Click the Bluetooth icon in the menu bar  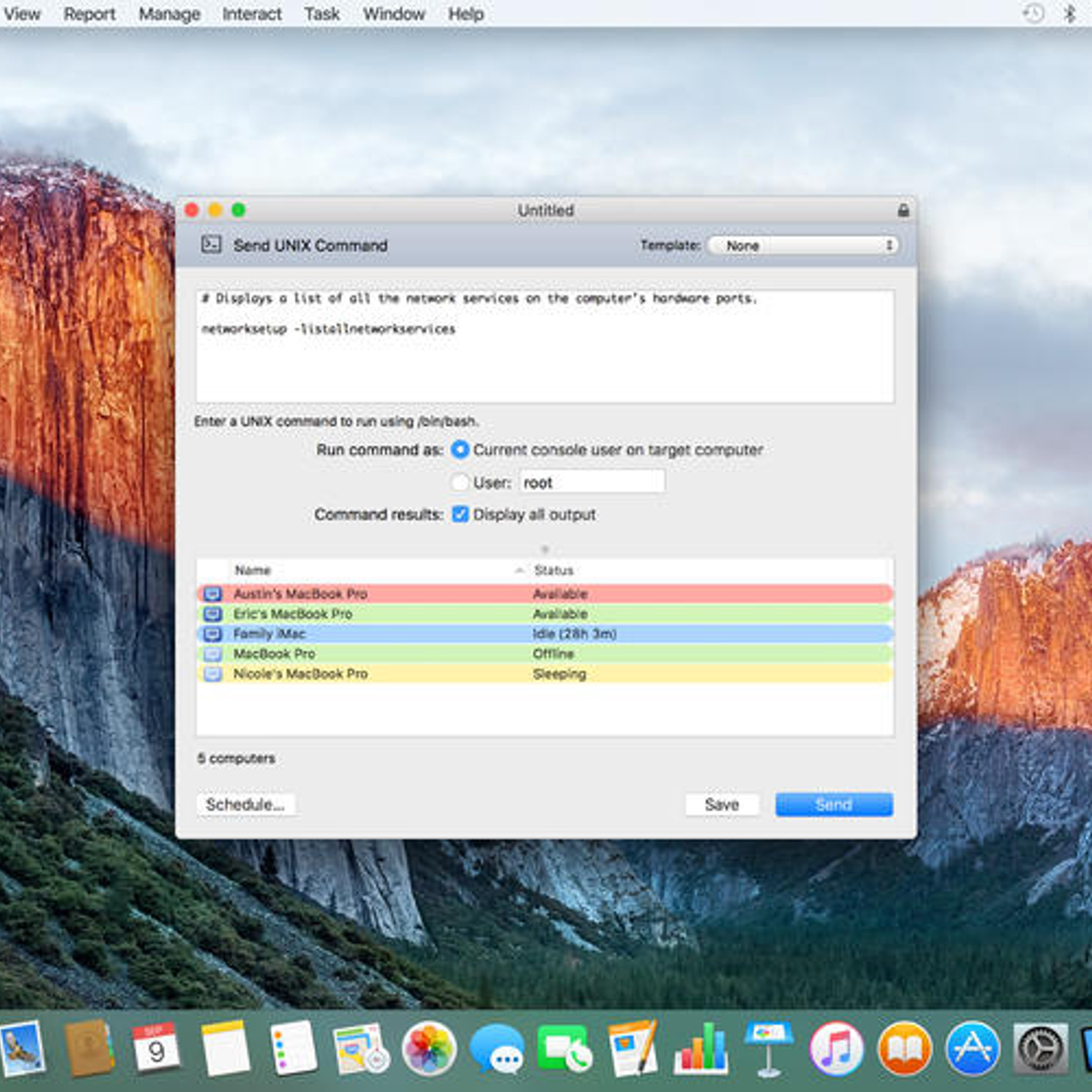[x=1070, y=14]
